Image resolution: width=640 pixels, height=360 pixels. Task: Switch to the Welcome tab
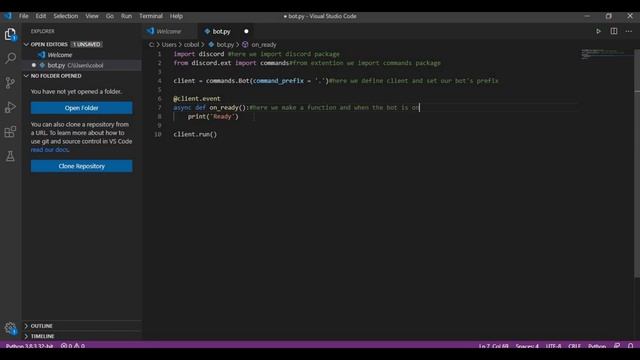[169, 31]
